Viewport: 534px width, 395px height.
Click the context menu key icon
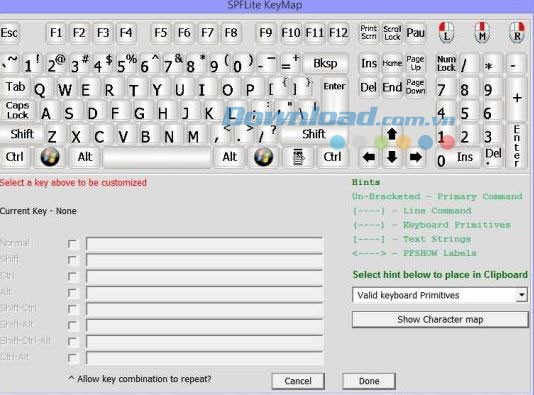[x=298, y=157]
